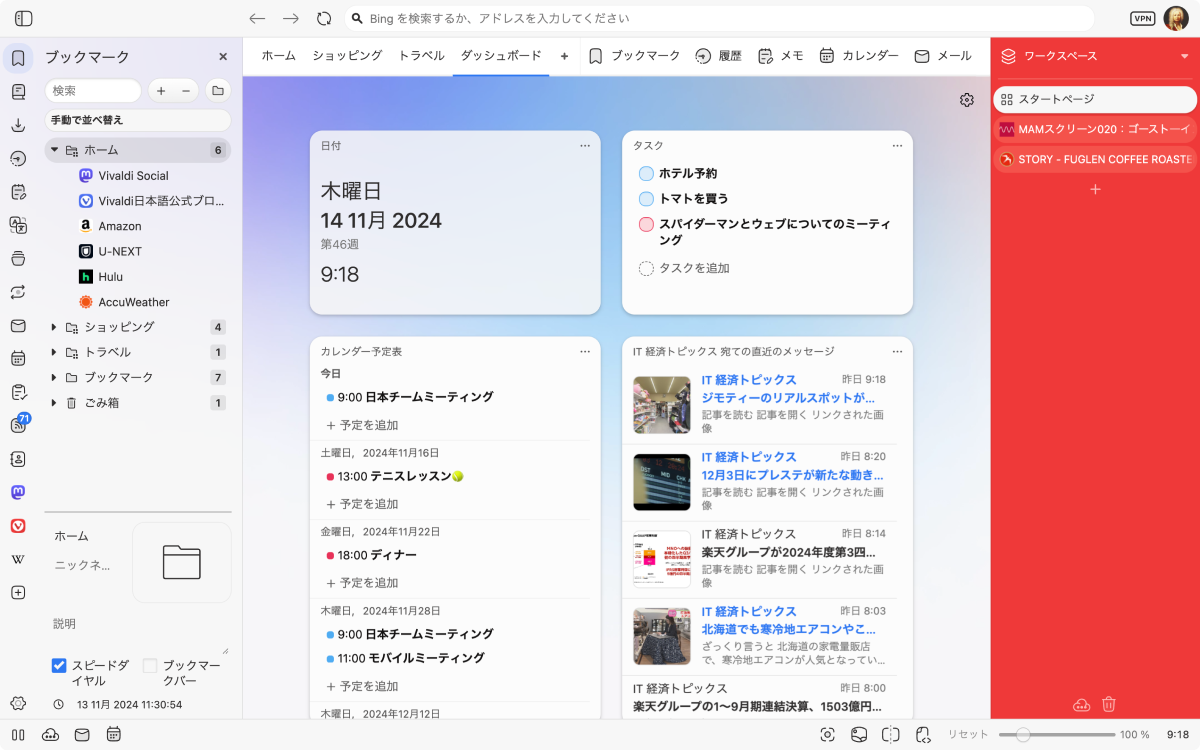The width and height of the screenshot is (1200, 750).
Task: Open the Feeds panel with badge 71
Action: [x=18, y=425]
